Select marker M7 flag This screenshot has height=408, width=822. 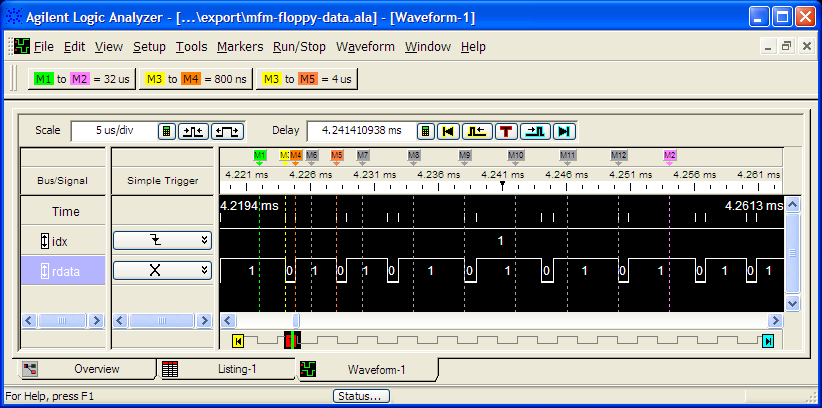click(363, 156)
